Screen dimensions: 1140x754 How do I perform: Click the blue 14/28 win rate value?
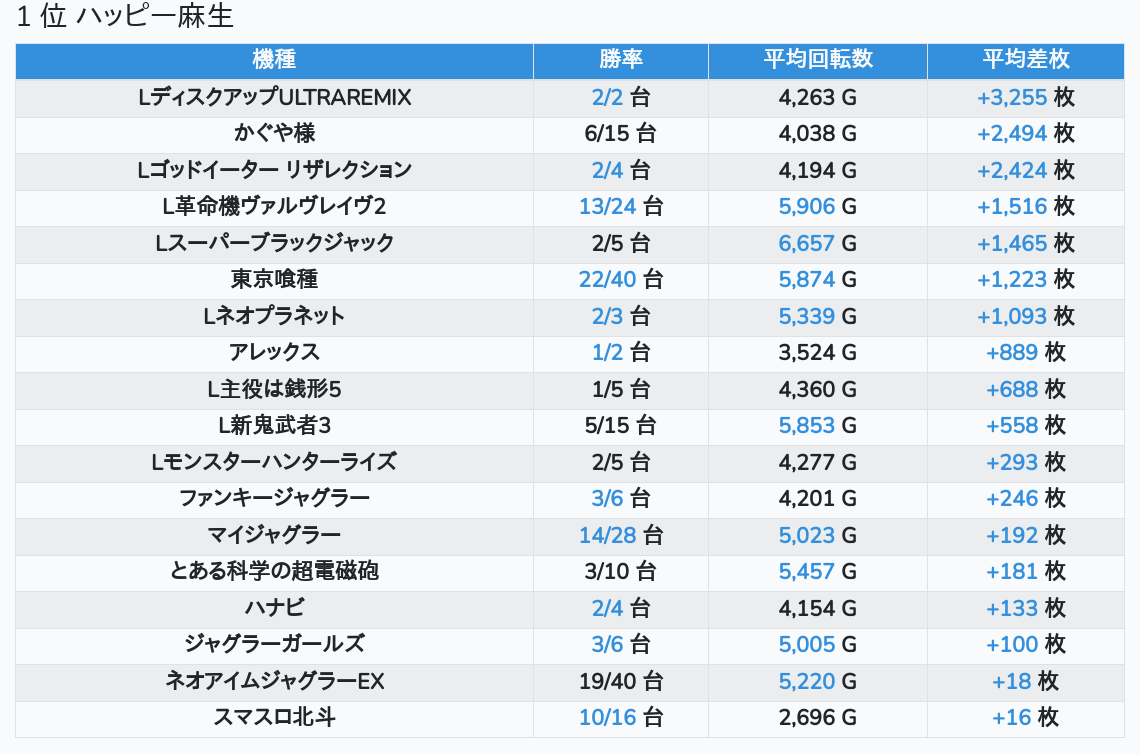[x=608, y=535]
